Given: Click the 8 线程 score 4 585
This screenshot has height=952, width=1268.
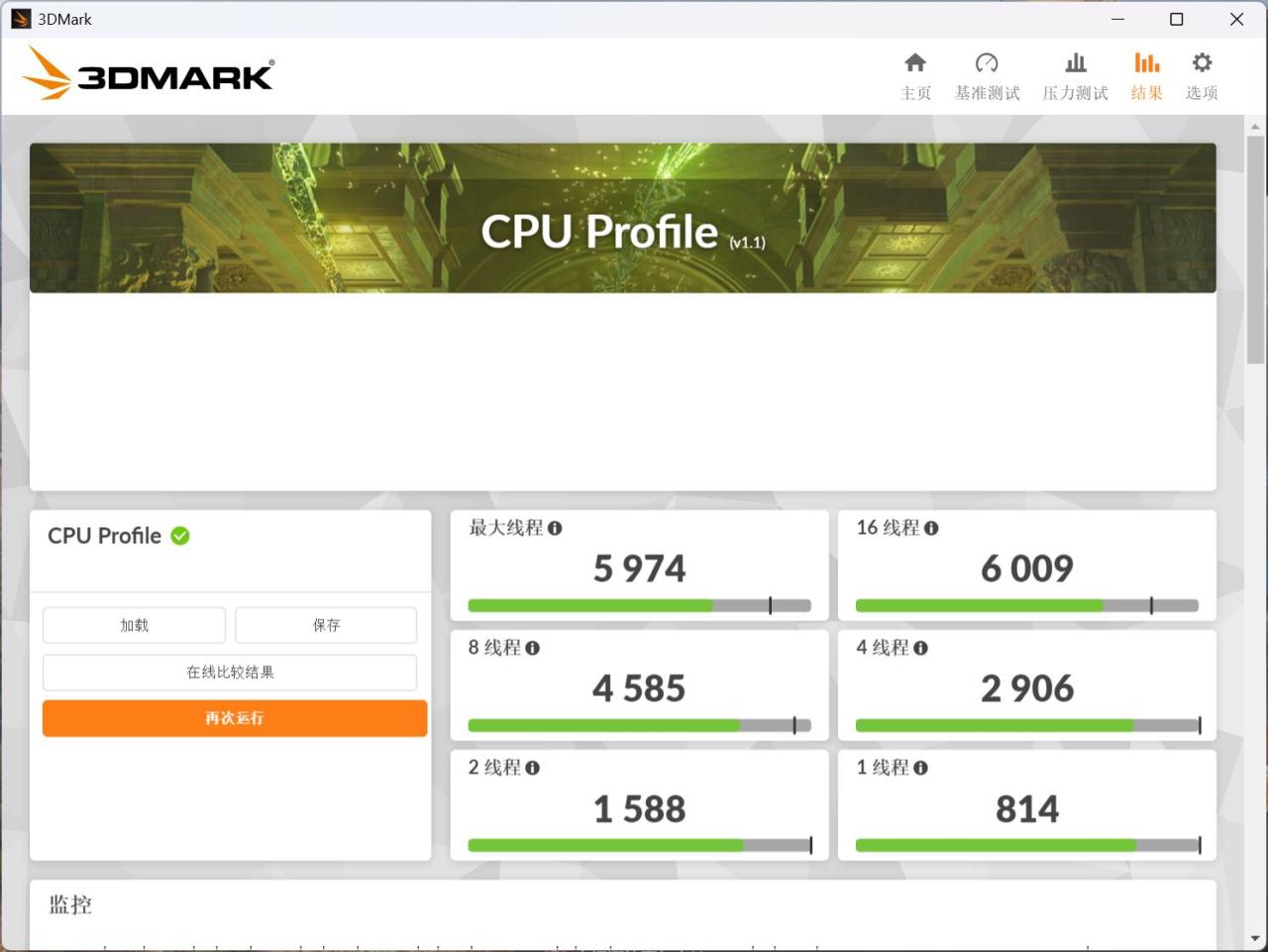Looking at the screenshot, I should (x=639, y=688).
